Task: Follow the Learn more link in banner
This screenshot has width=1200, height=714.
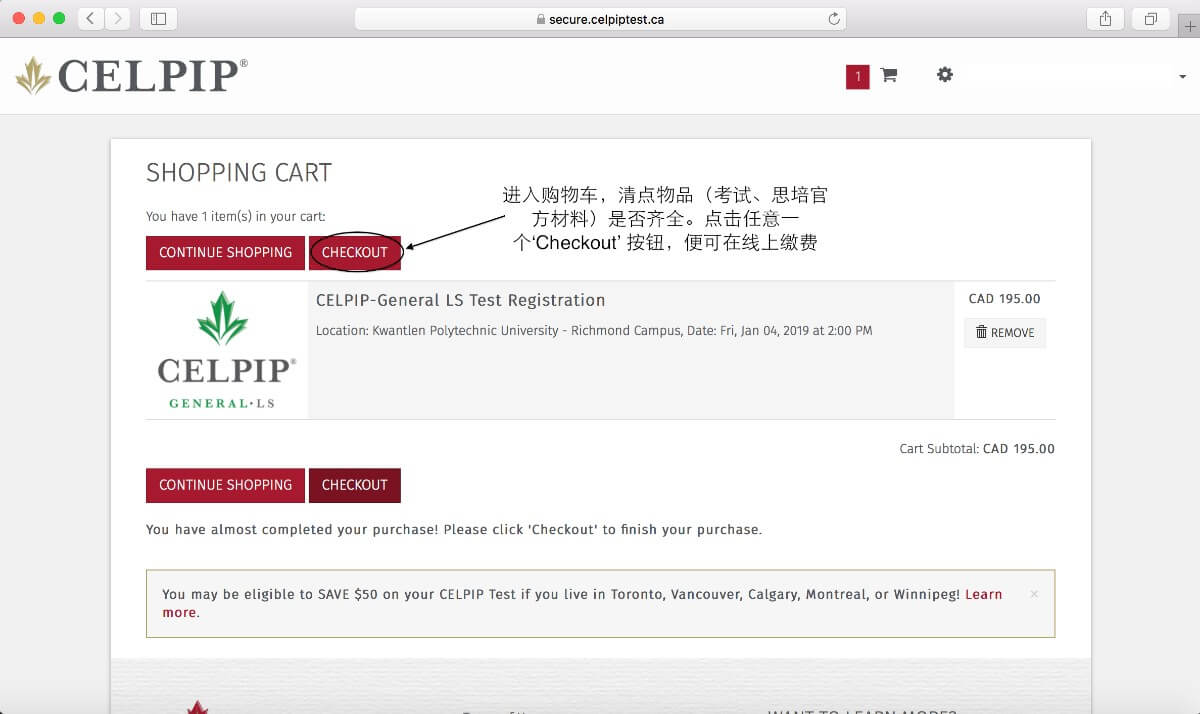Action: [983, 594]
